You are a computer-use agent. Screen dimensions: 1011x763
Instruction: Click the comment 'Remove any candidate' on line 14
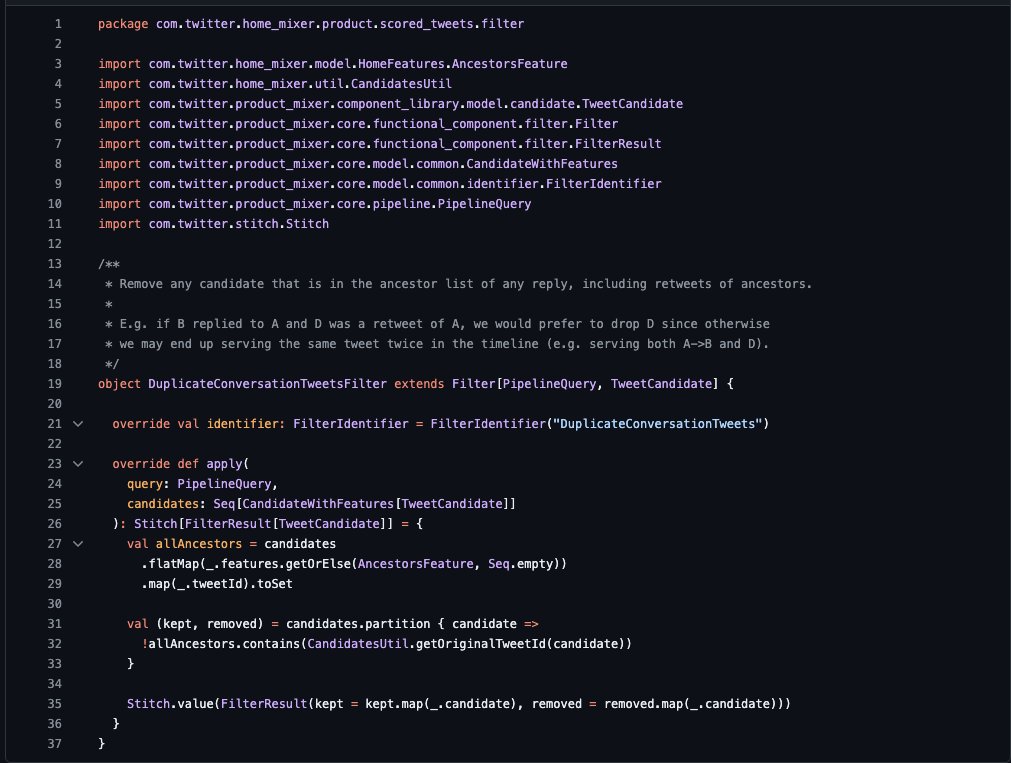click(188, 284)
